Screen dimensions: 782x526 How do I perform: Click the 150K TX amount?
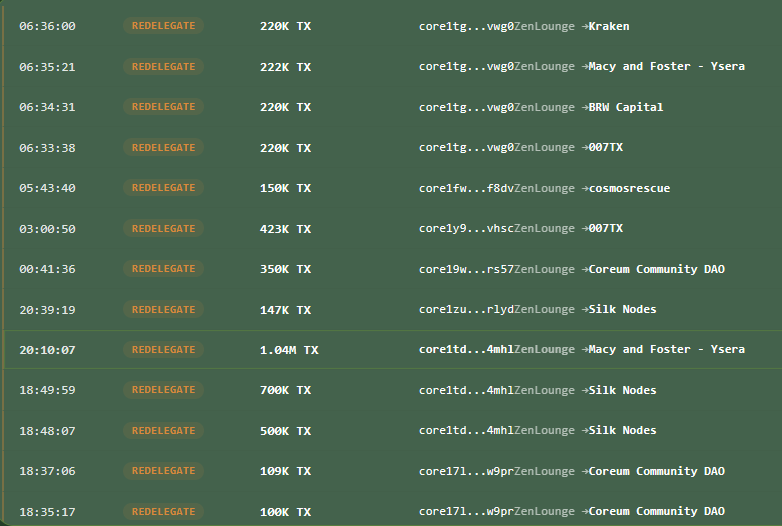click(x=285, y=188)
